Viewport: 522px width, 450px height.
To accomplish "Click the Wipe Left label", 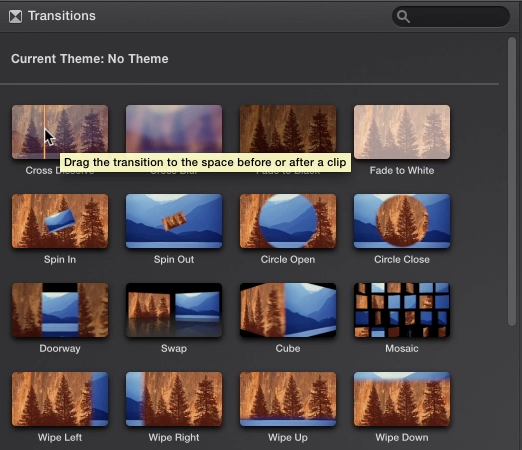I will (x=60, y=438).
